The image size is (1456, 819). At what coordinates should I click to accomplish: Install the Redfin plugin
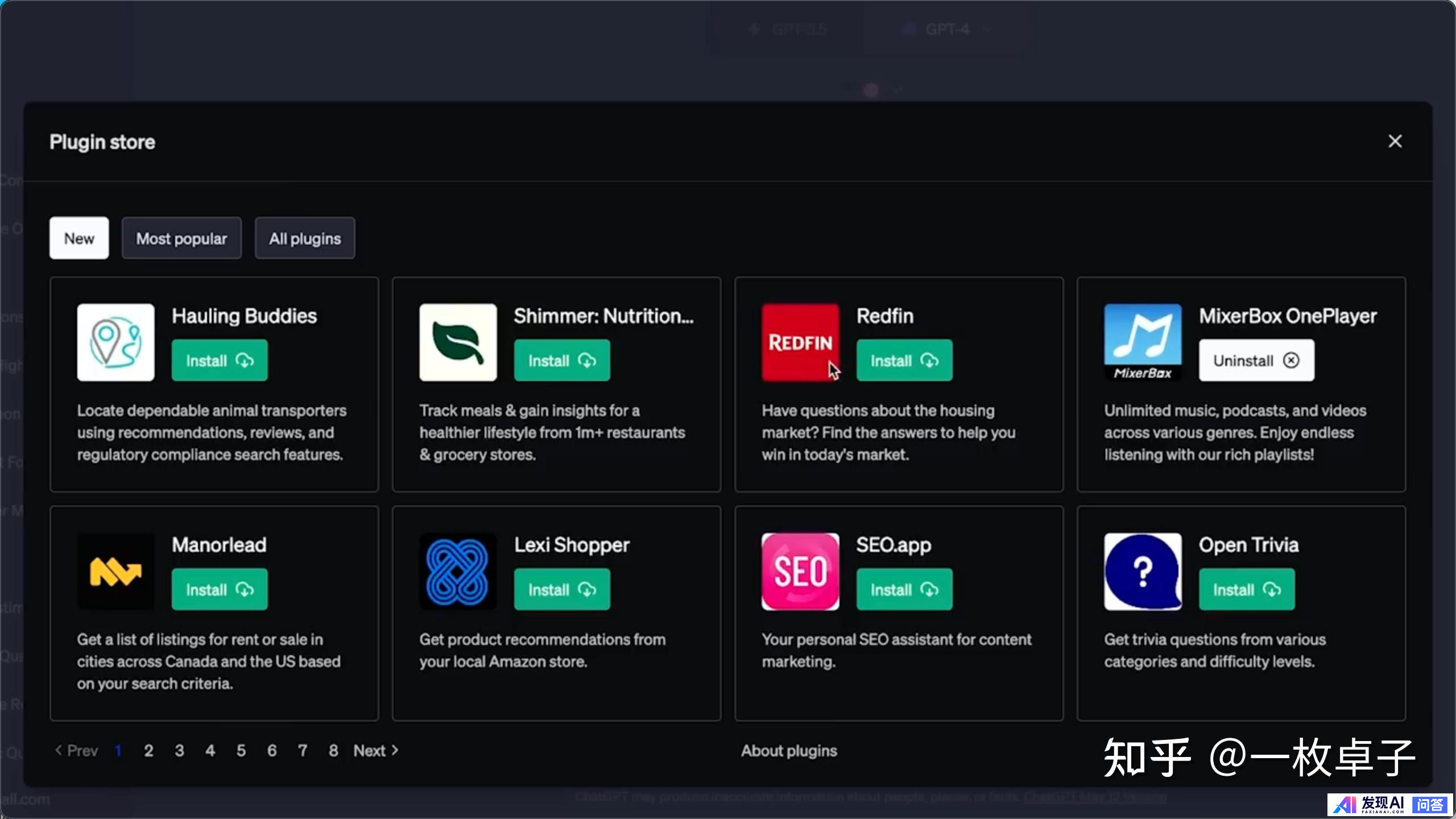(904, 361)
